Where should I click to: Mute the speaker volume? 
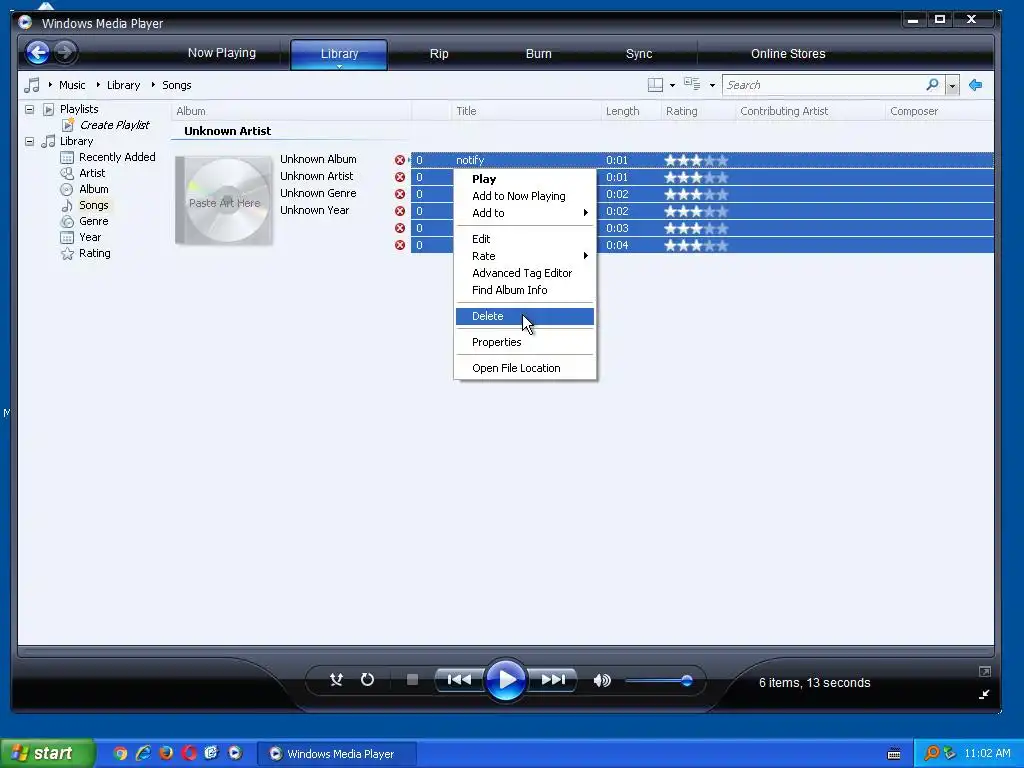(x=602, y=680)
